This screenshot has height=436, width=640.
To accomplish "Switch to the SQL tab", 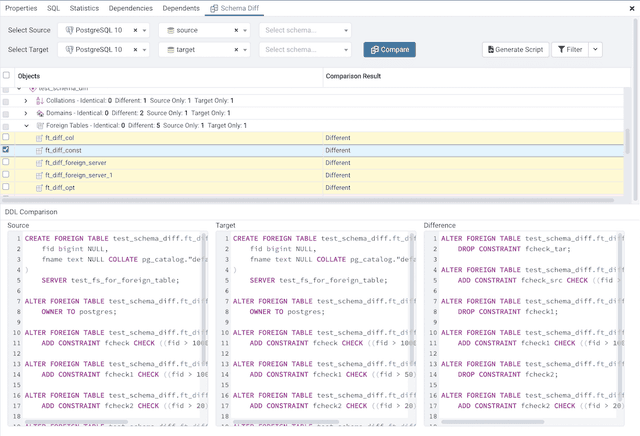I will click(x=53, y=8).
